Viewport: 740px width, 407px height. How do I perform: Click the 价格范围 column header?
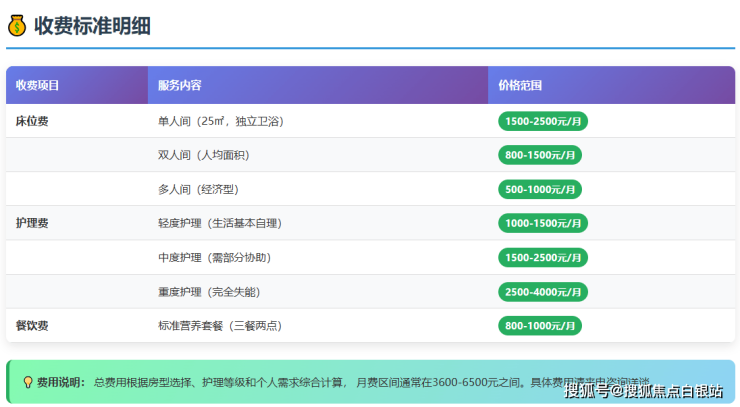520,86
